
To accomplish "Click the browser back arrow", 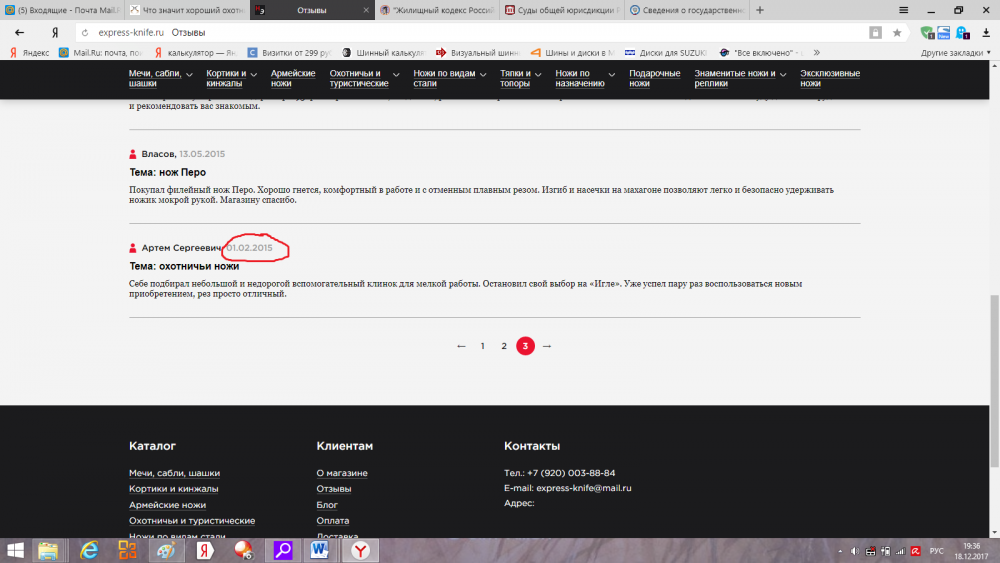I will [19, 32].
